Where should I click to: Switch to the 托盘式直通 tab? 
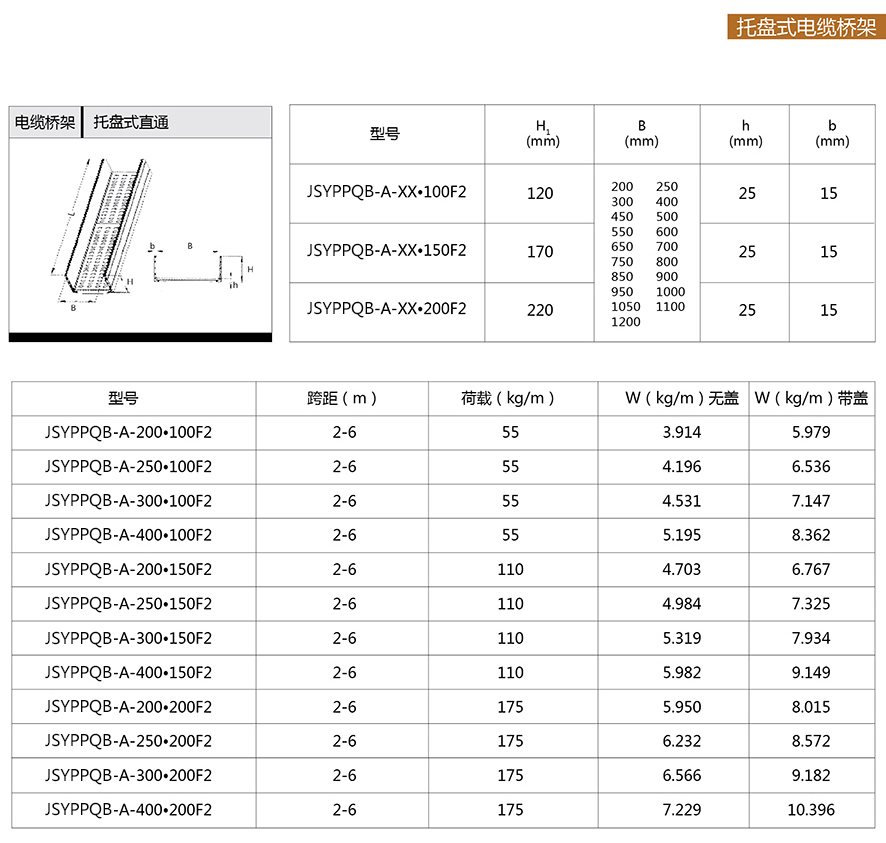coord(131,123)
